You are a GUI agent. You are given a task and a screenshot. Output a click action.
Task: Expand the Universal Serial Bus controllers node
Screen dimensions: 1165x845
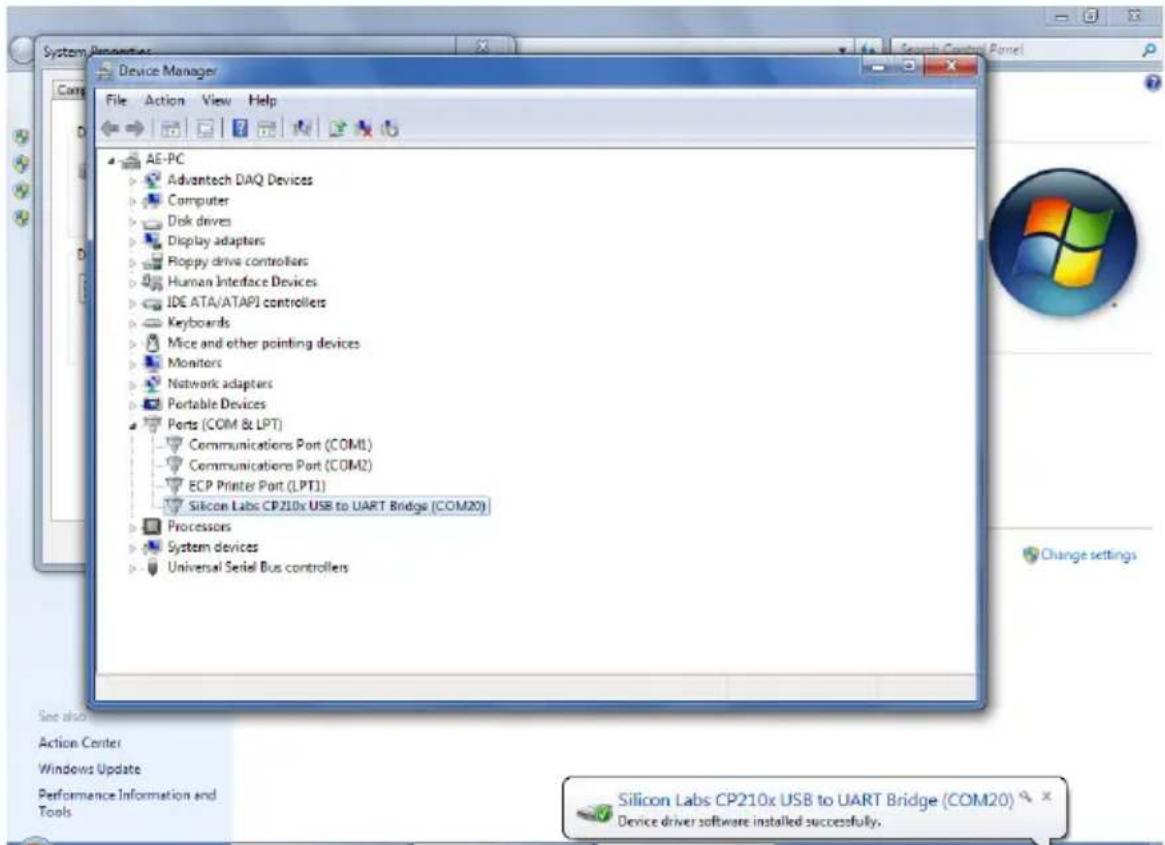tap(132, 568)
